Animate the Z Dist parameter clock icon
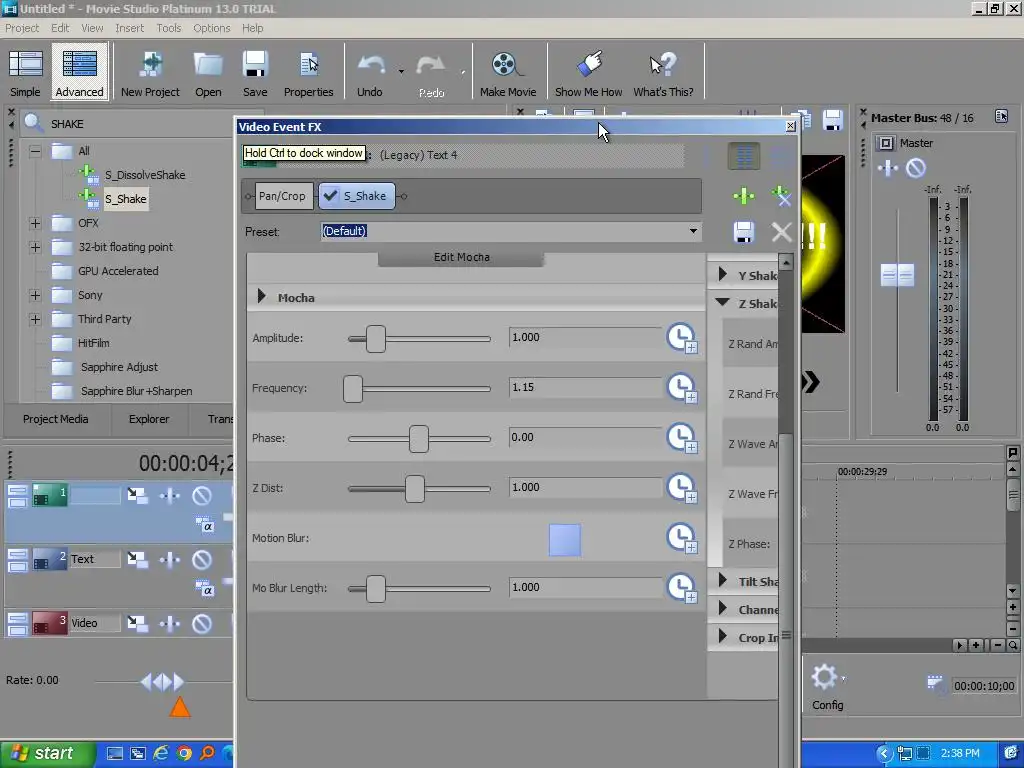The width and height of the screenshot is (1024, 768). 682,488
